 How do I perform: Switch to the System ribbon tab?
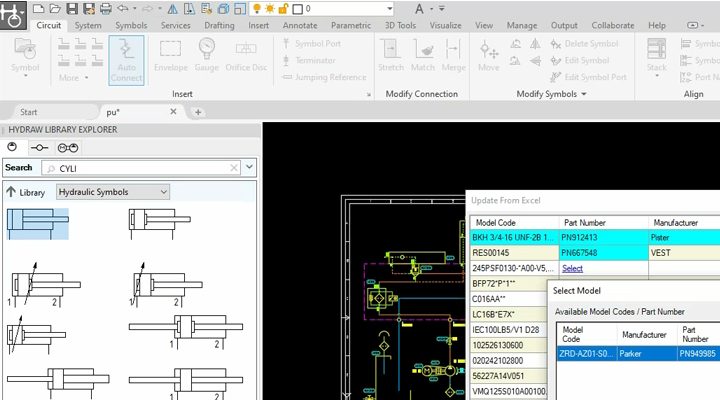pos(88,25)
